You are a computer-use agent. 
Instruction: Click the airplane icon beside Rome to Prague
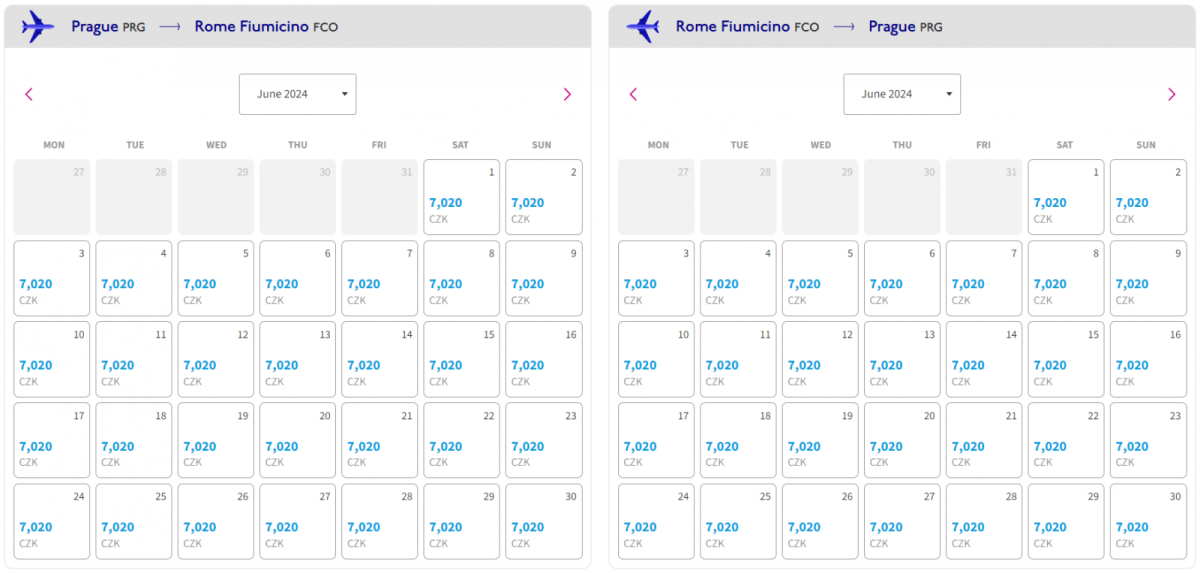click(x=642, y=26)
